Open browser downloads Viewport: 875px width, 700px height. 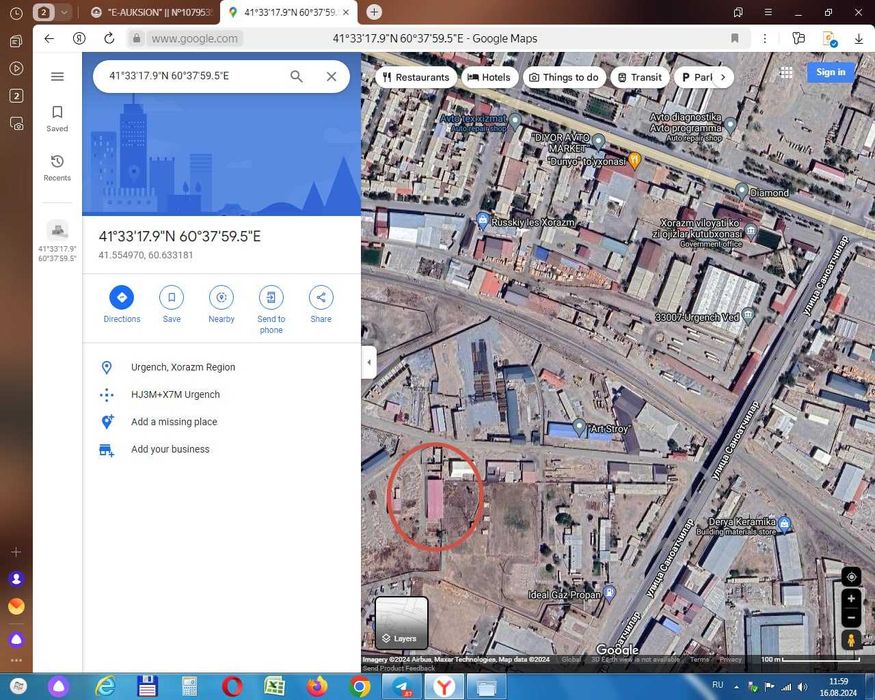(859, 39)
